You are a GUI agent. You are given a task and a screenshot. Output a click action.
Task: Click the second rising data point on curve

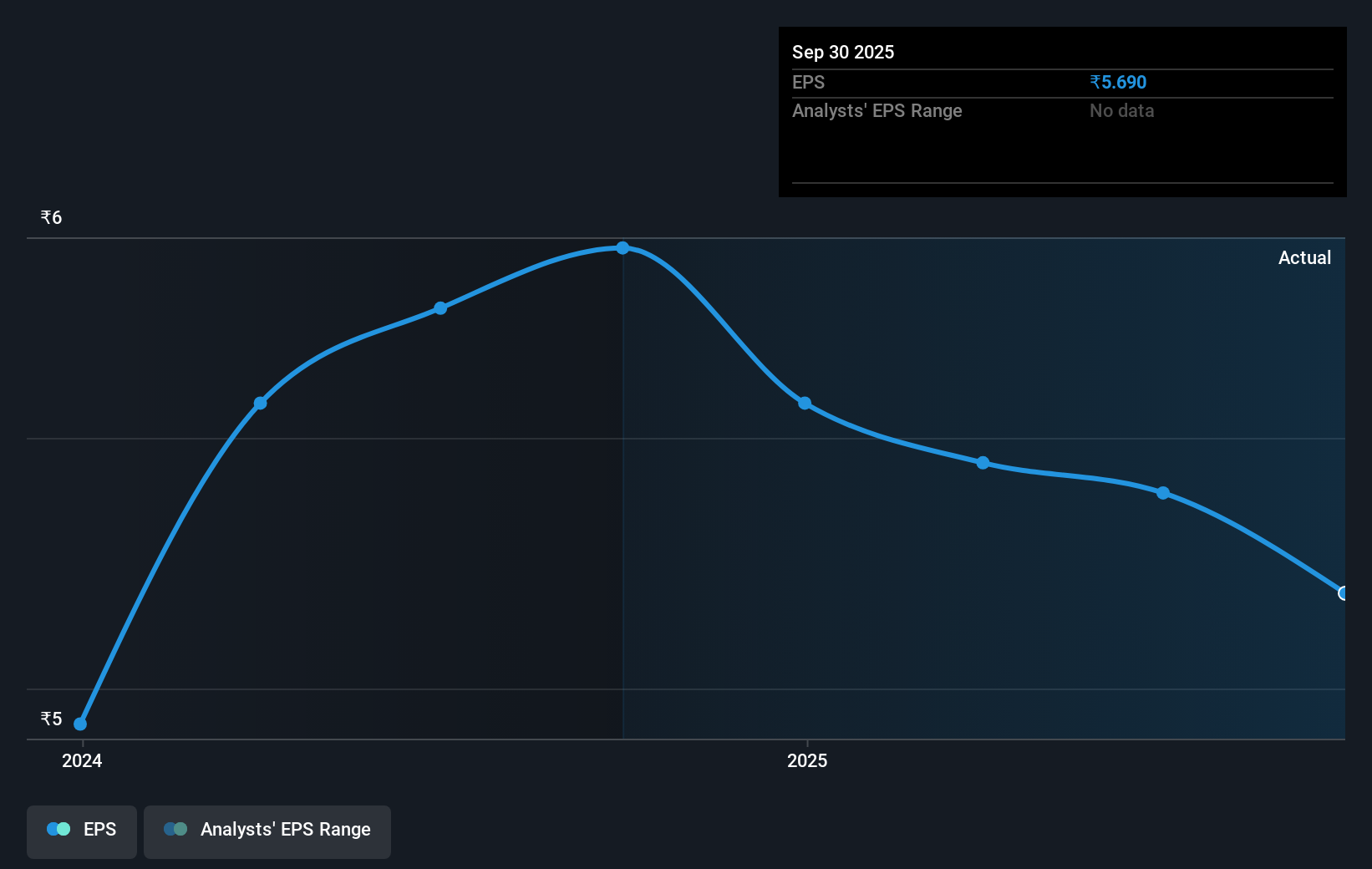click(259, 403)
